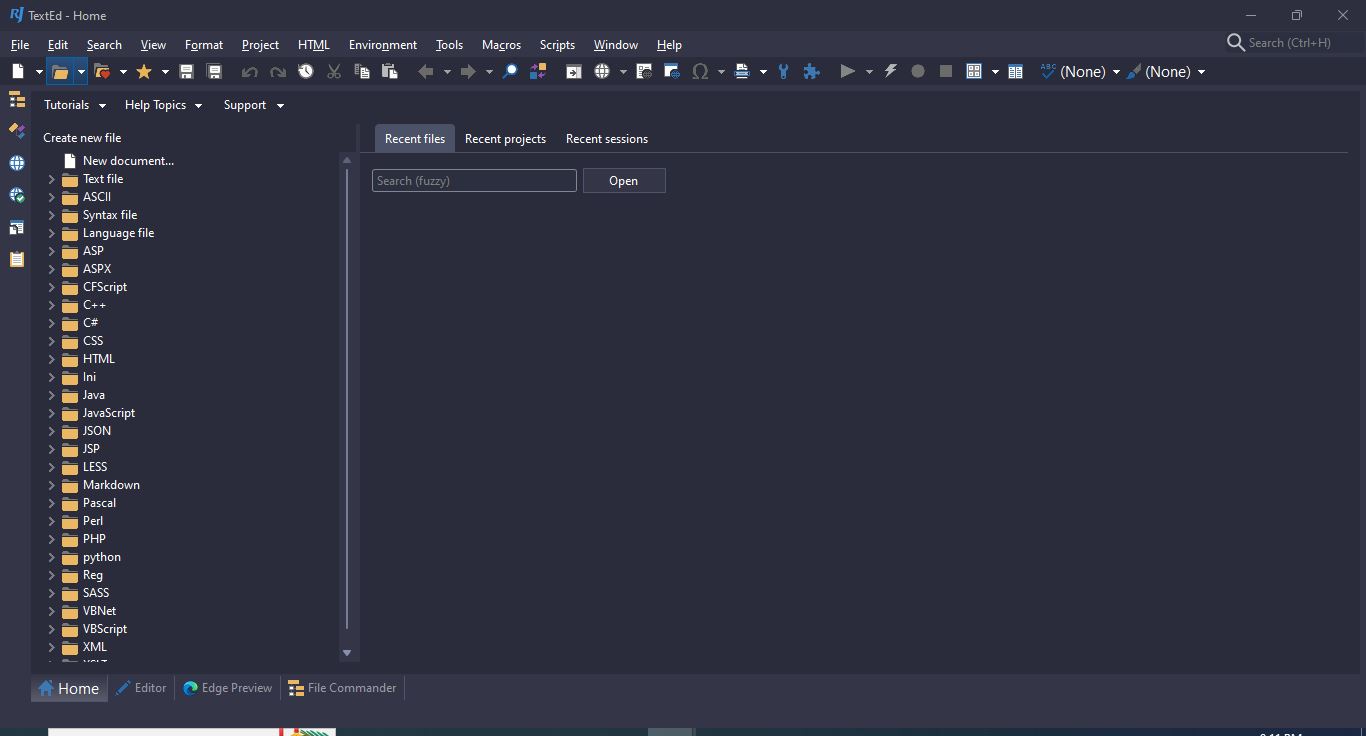Click the globe browser preview icon
The height and width of the screenshot is (736, 1366).
(602, 72)
